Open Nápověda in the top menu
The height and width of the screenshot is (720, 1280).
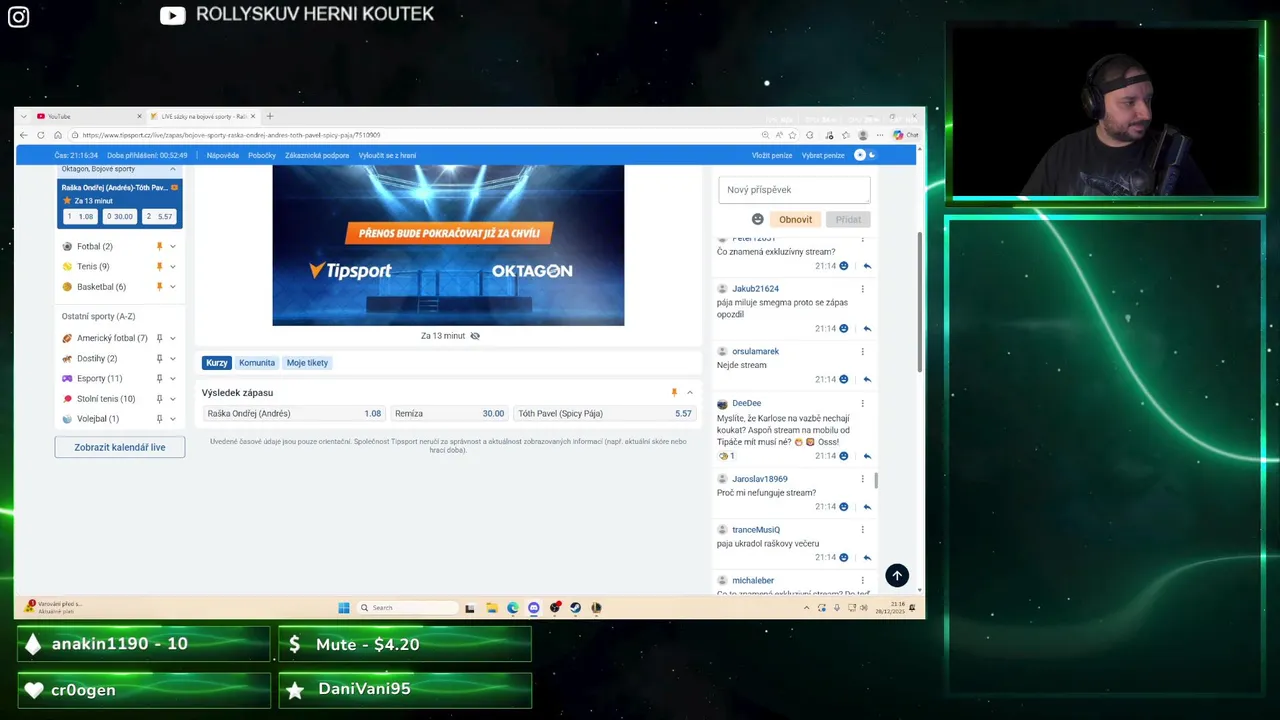(x=223, y=155)
